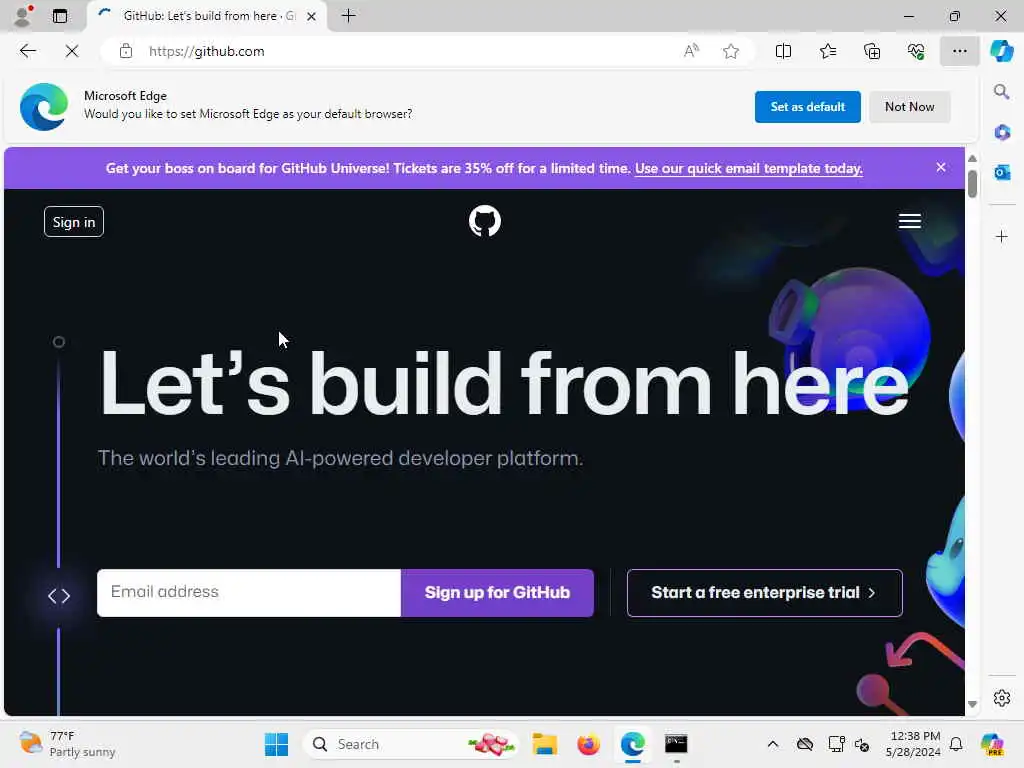Image resolution: width=1024 pixels, height=768 pixels.
Task: Open Collections panel
Action: (872, 51)
